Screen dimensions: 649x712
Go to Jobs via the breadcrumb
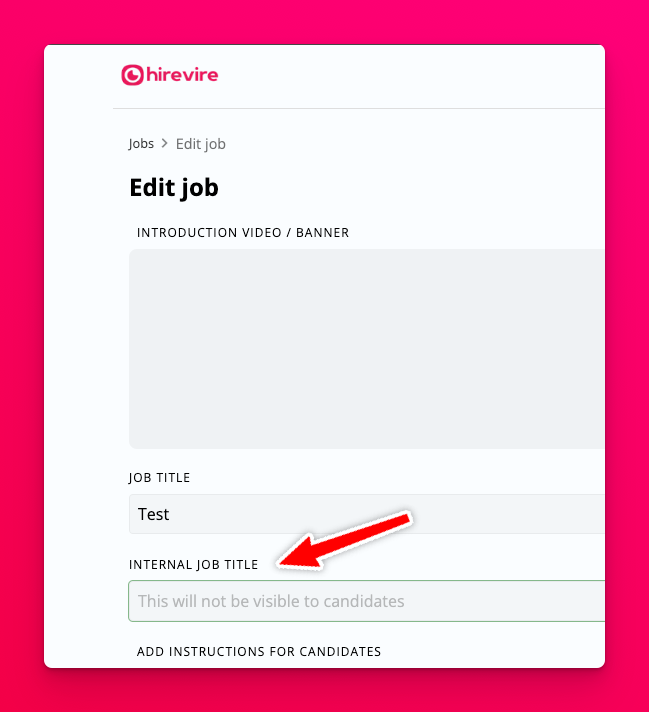pyautogui.click(x=141, y=143)
